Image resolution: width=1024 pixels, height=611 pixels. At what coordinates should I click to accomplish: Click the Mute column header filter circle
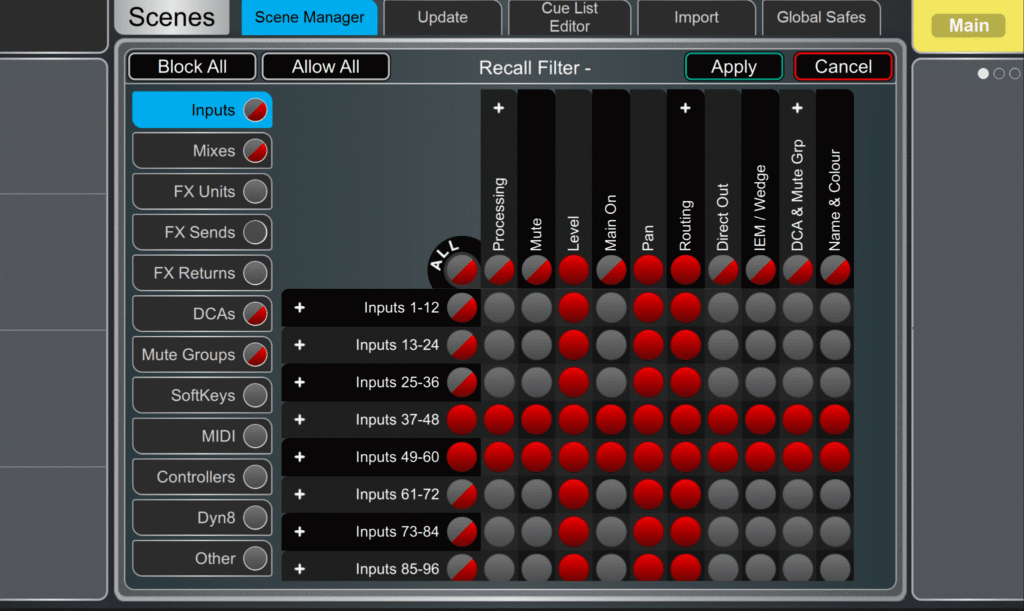[536, 269]
